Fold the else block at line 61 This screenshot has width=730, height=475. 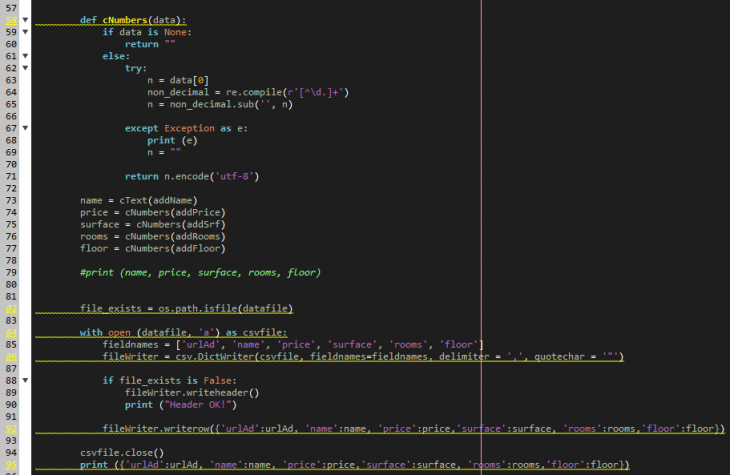[25, 56]
